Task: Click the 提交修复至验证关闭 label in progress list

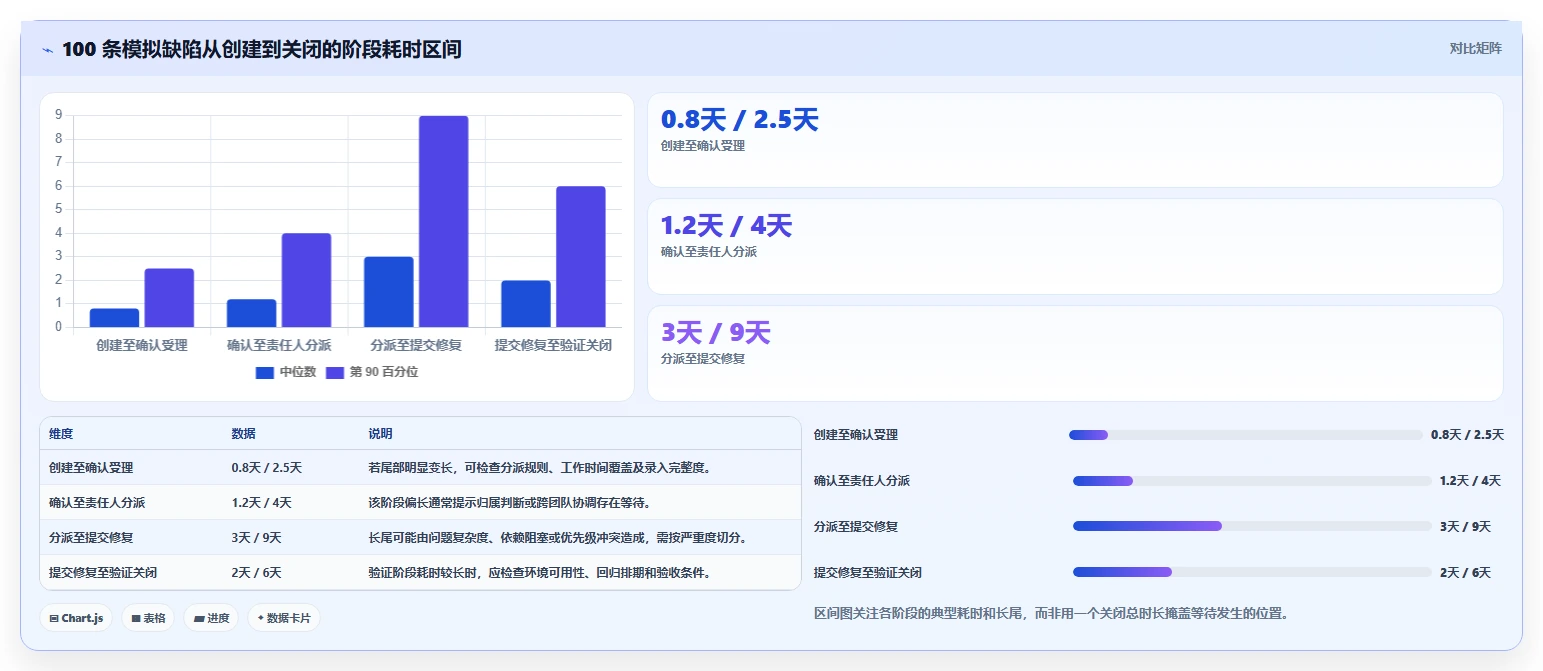Action: coord(868,573)
